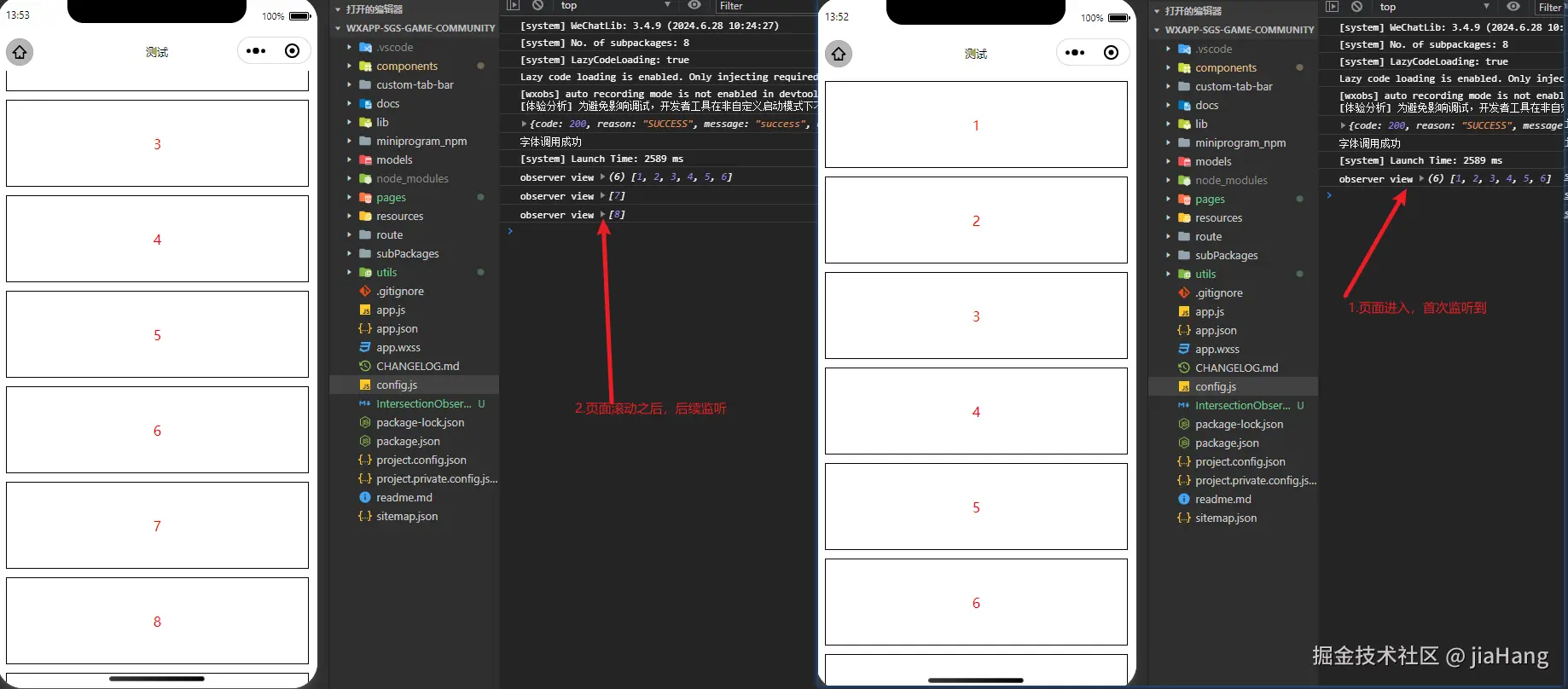Expand observer view [7] log array
The height and width of the screenshot is (689, 1568).
[602, 196]
